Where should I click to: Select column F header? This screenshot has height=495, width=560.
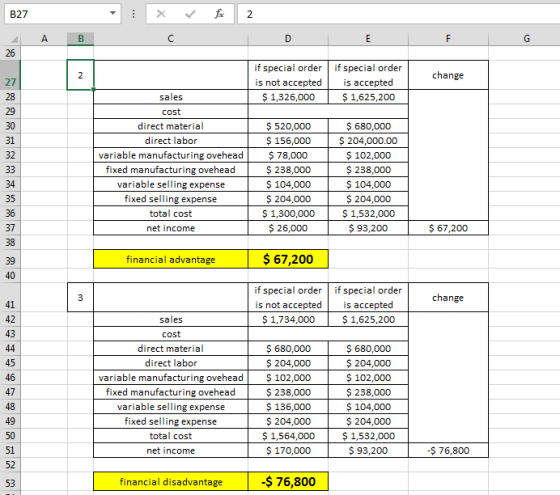pos(448,39)
